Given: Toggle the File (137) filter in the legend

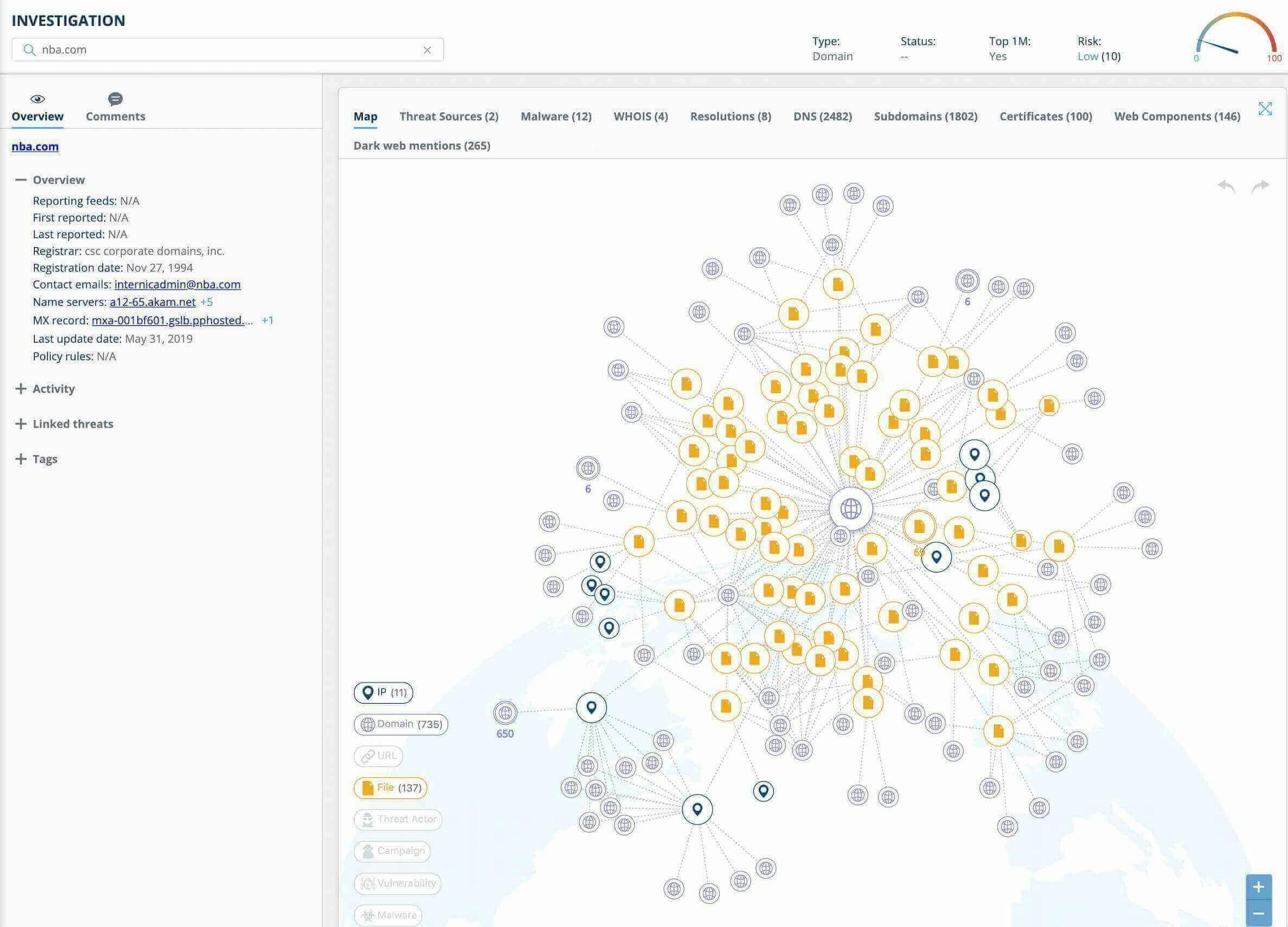Looking at the screenshot, I should click(x=390, y=788).
